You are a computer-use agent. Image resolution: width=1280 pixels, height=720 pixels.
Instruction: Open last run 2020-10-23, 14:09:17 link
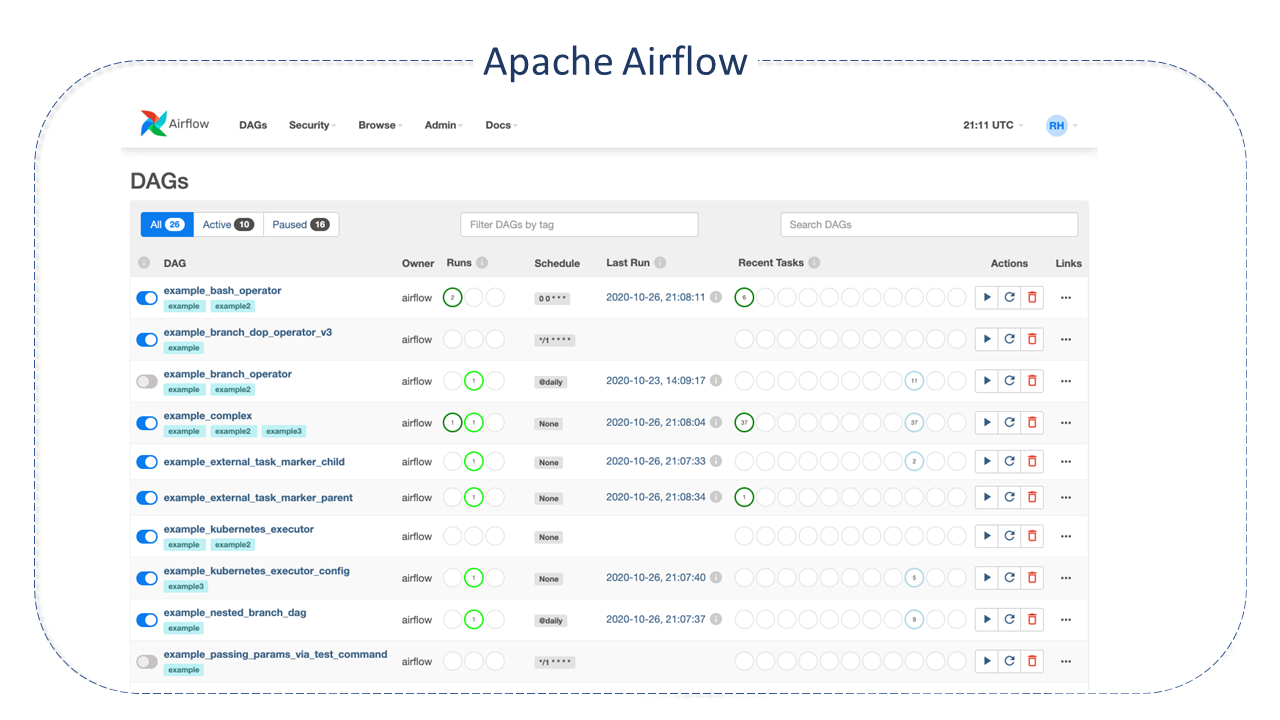click(656, 381)
